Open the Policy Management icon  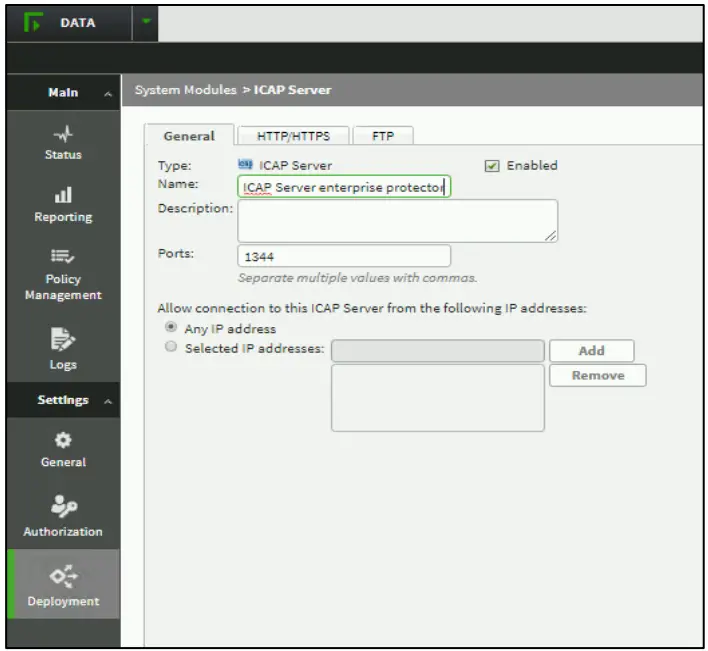pos(63,256)
